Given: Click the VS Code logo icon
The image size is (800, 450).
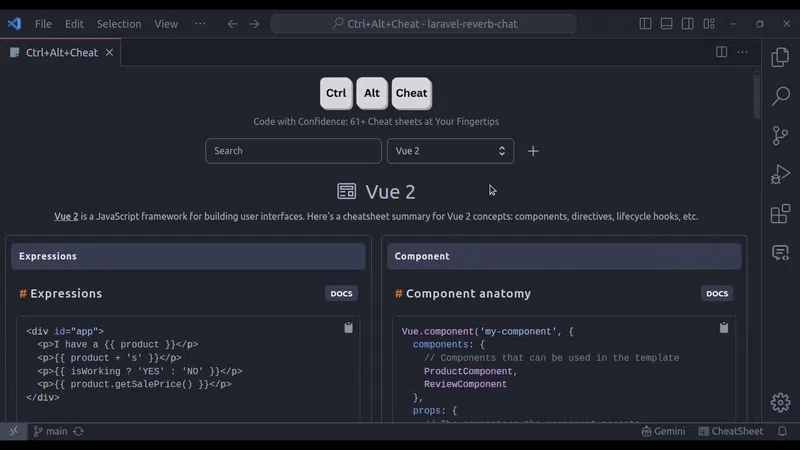Looking at the screenshot, I should (14, 23).
